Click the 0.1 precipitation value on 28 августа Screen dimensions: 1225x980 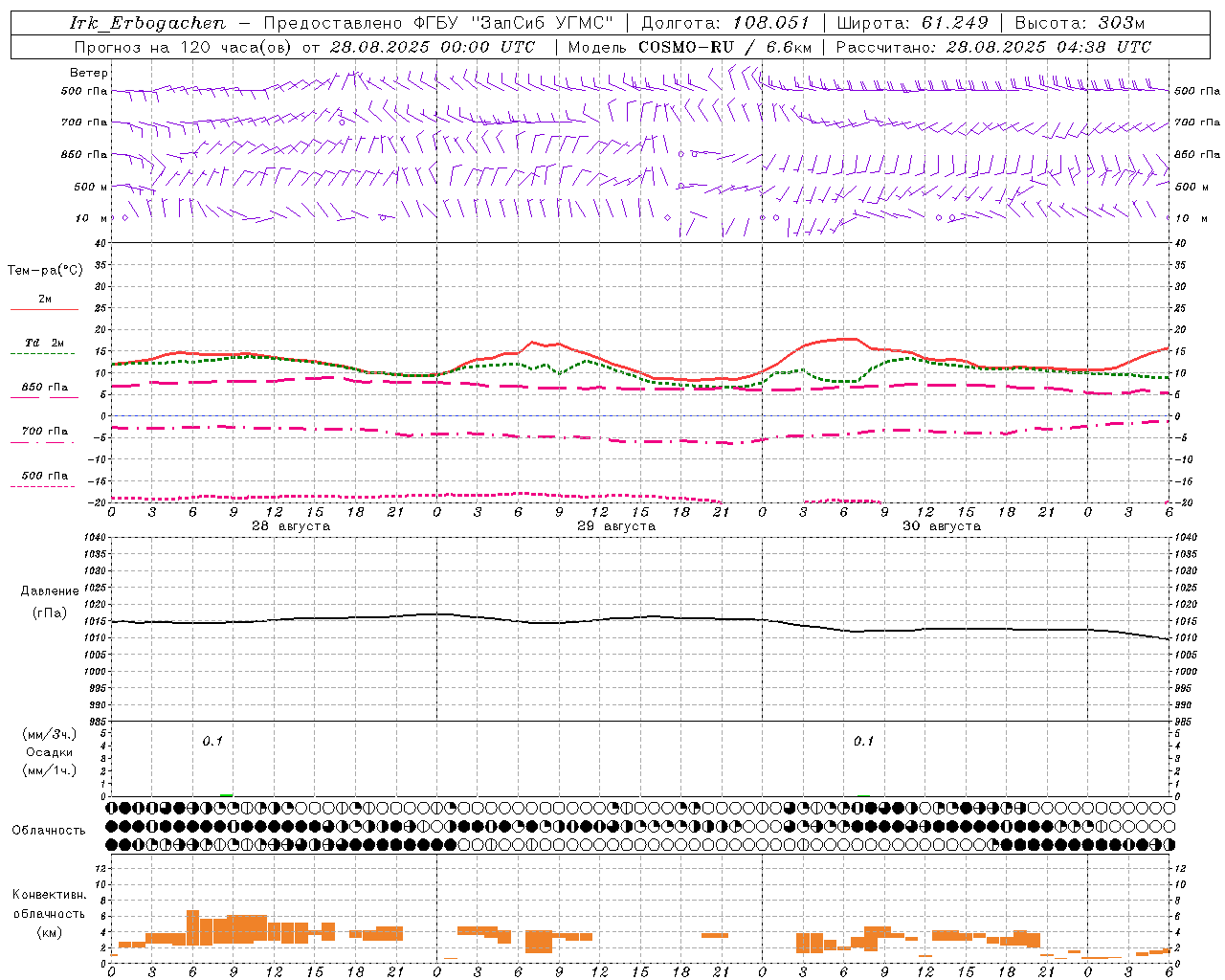212,741
